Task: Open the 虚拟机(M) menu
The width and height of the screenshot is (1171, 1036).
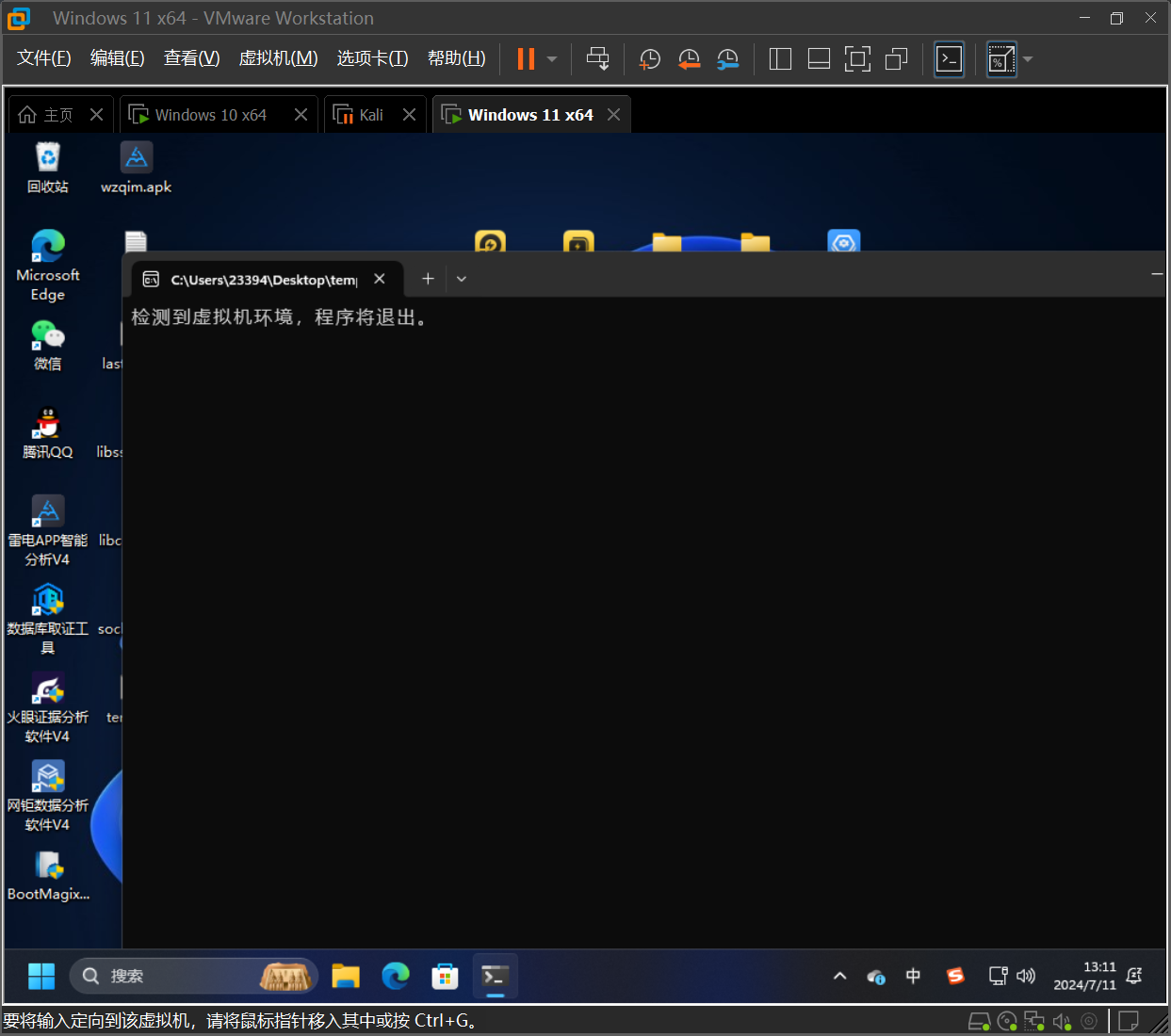Action: 277,57
